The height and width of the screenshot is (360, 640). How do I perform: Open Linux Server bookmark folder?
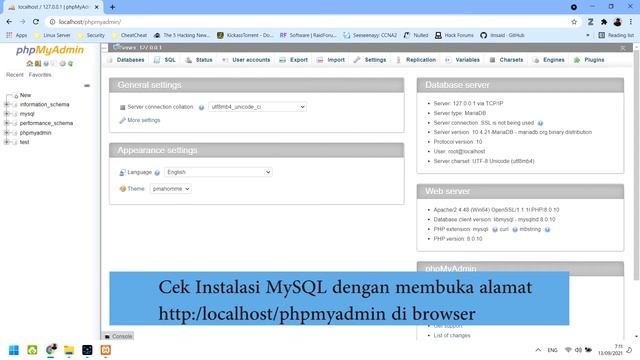[52, 36]
